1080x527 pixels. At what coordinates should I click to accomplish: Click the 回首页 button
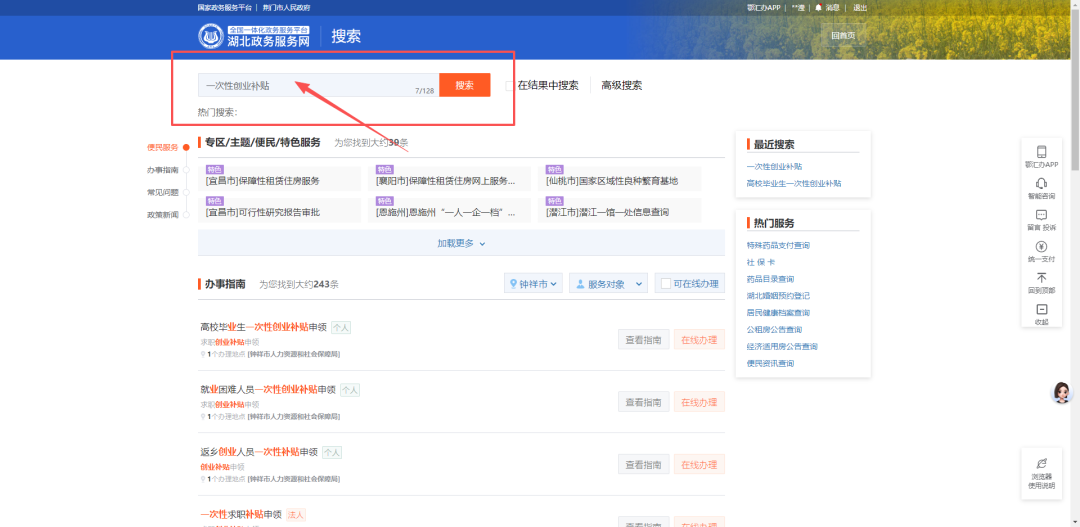843,35
